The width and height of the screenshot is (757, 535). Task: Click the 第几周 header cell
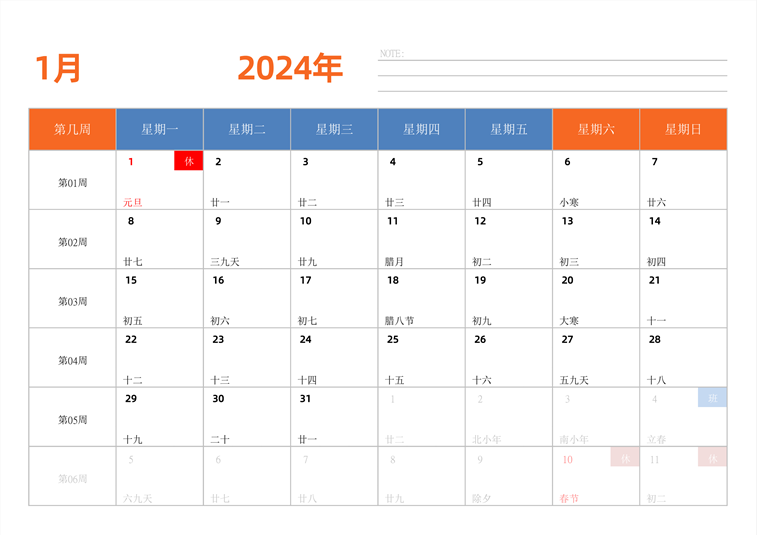click(72, 129)
